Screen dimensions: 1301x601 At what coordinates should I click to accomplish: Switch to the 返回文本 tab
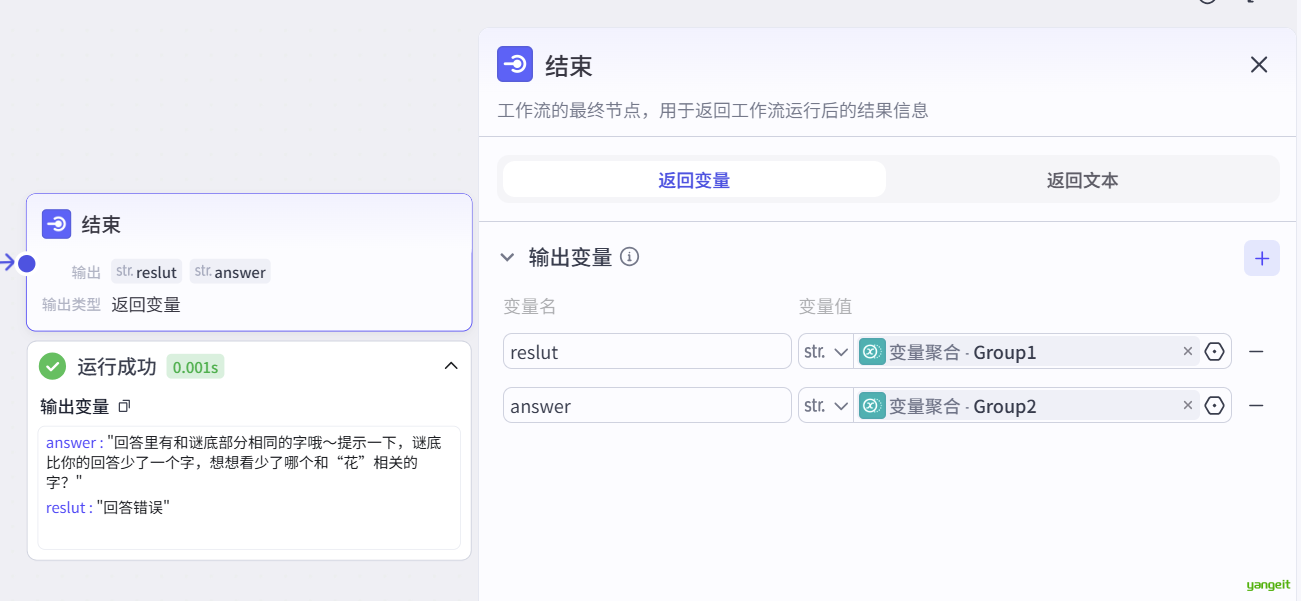click(1082, 180)
